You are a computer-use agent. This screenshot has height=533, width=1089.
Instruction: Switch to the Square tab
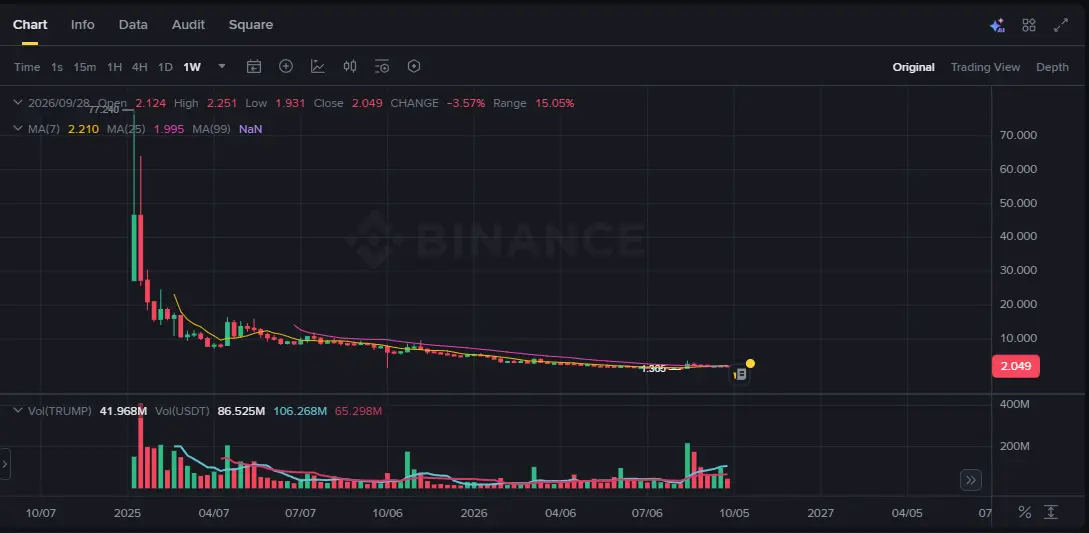click(x=251, y=24)
